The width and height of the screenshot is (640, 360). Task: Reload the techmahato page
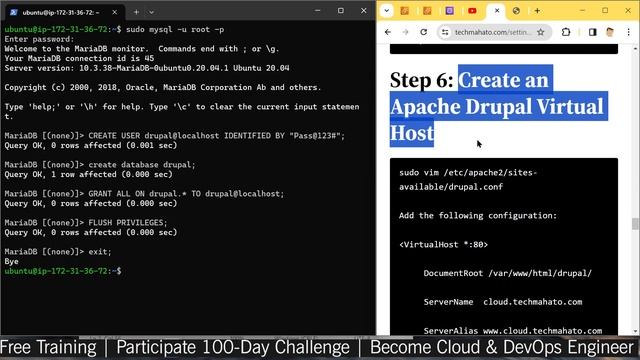pos(424,32)
